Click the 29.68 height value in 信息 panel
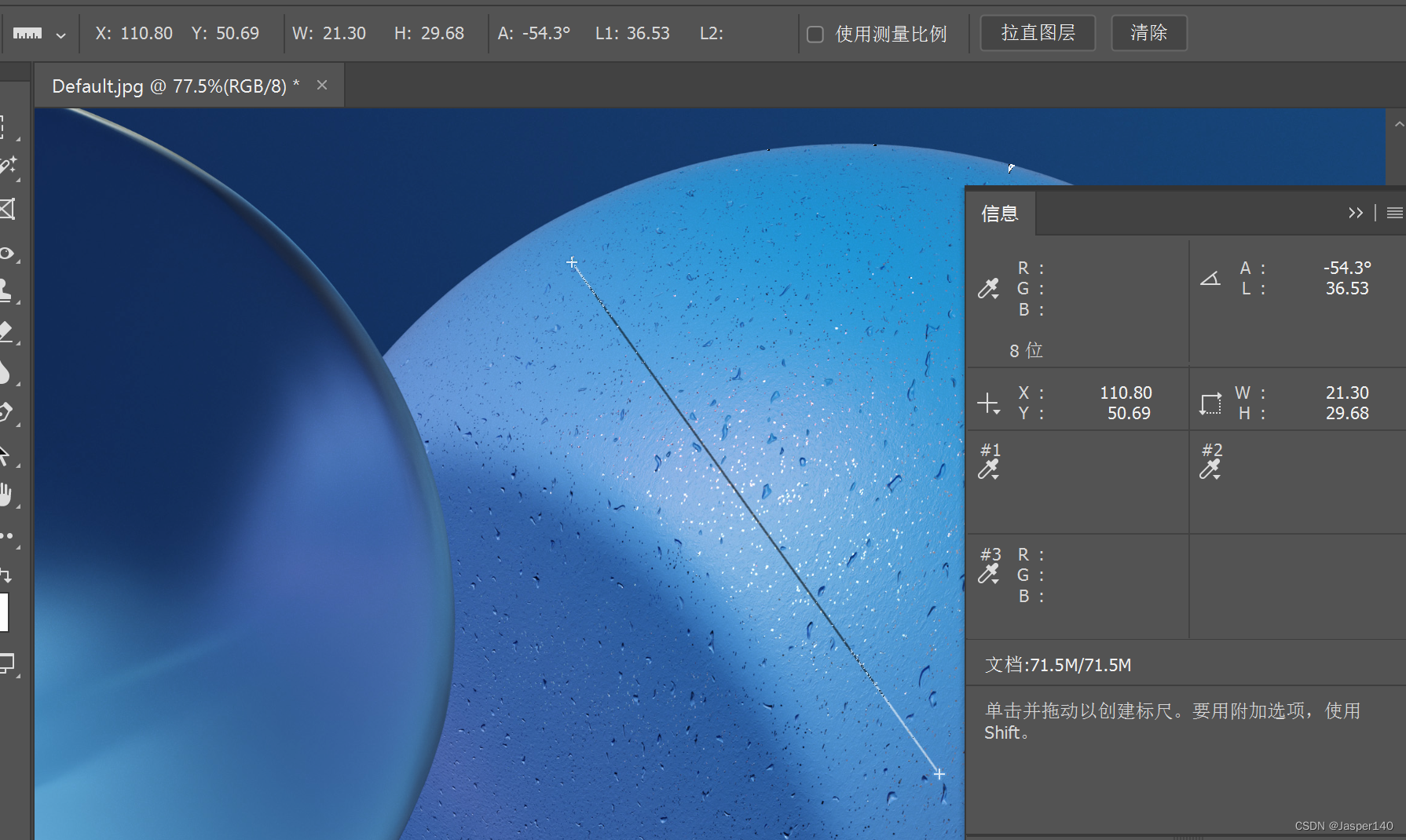The height and width of the screenshot is (840, 1406). [x=1347, y=414]
